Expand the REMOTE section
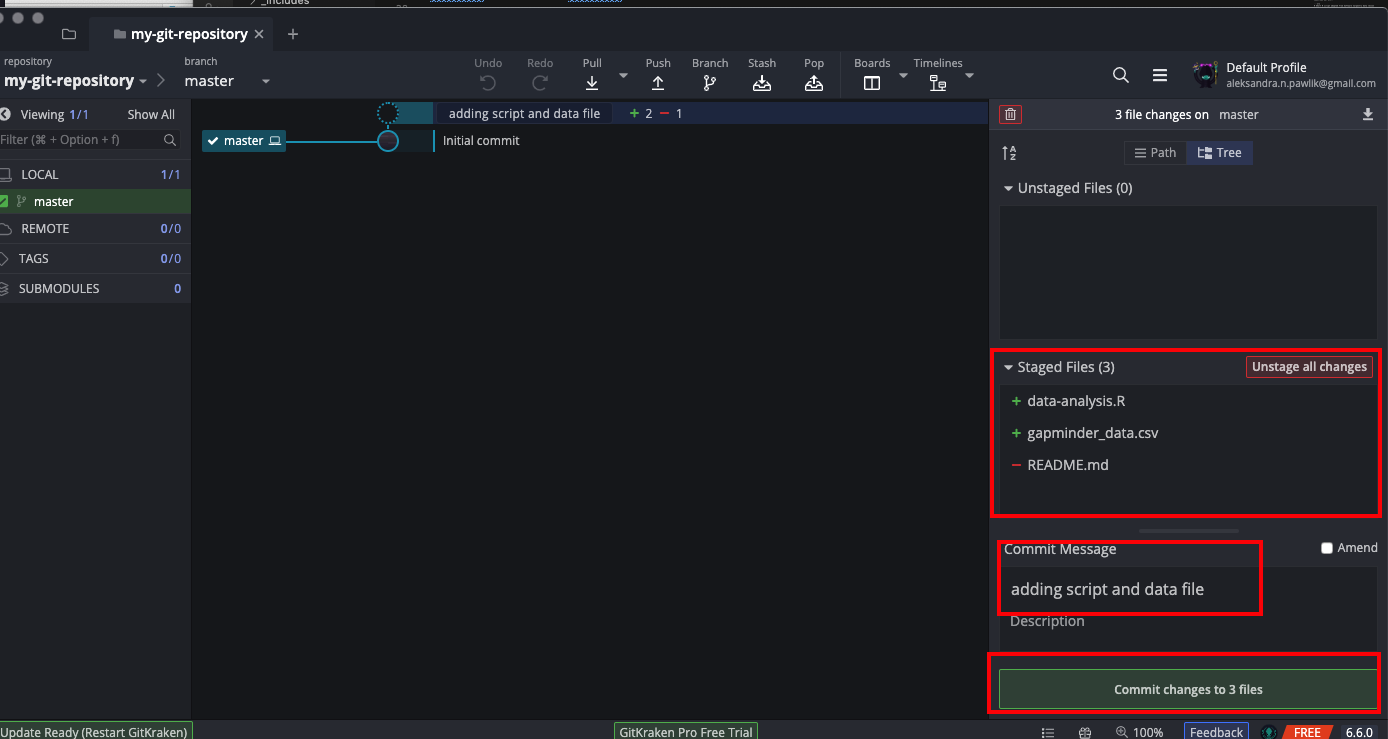1388x739 pixels. tap(95, 229)
